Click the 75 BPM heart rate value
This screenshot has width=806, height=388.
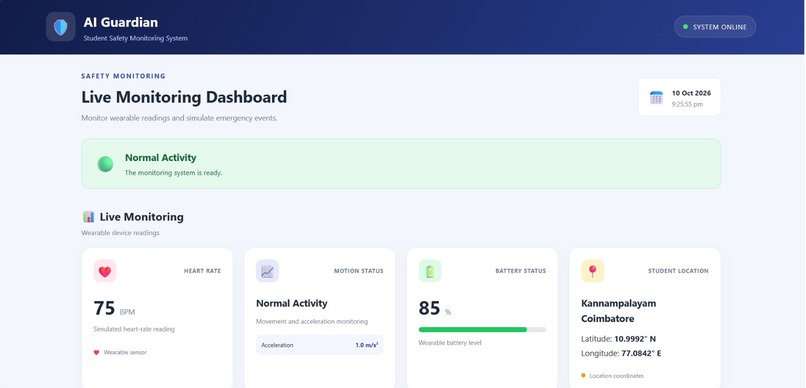pos(114,308)
